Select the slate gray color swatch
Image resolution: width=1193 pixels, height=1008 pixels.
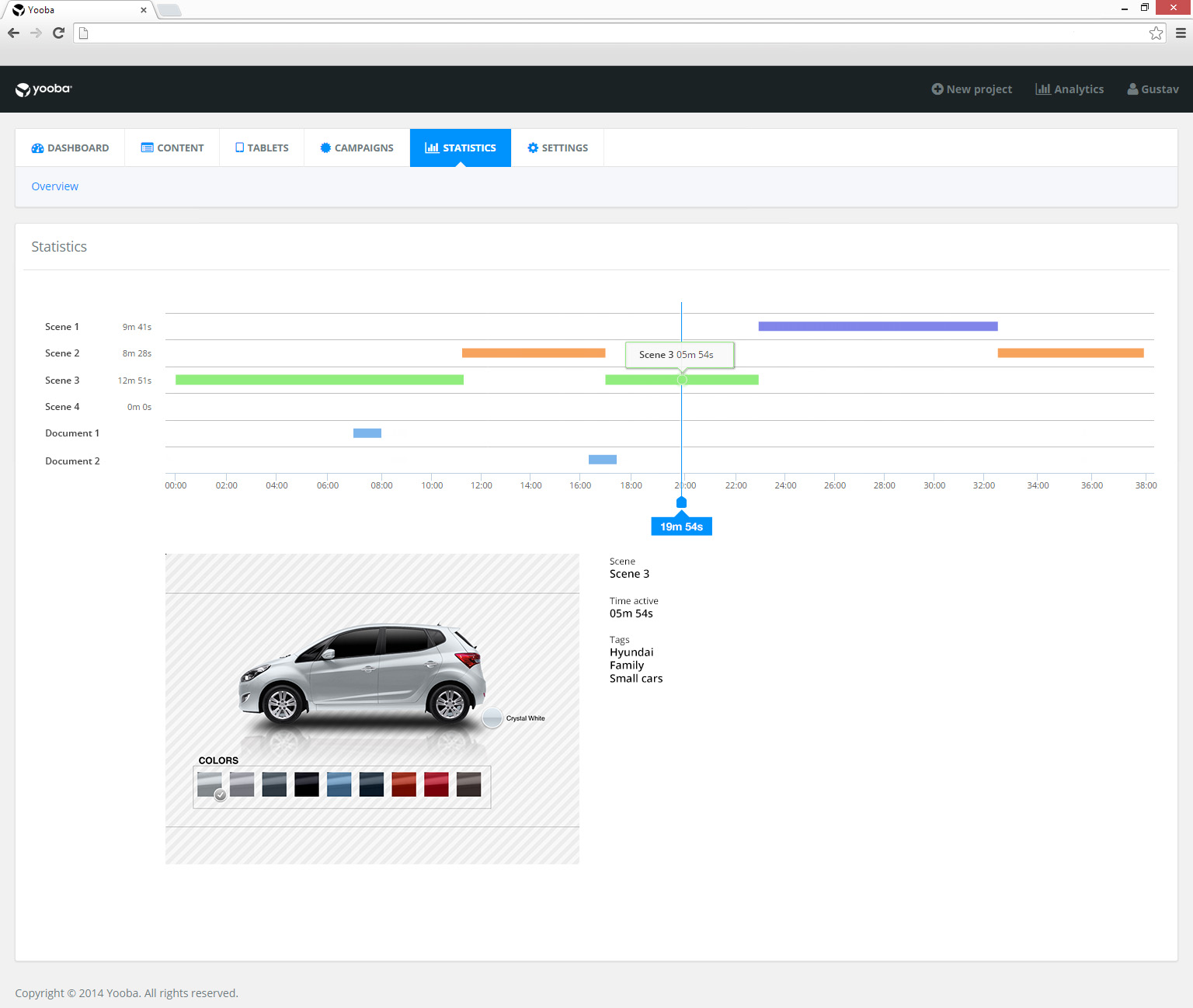(274, 784)
